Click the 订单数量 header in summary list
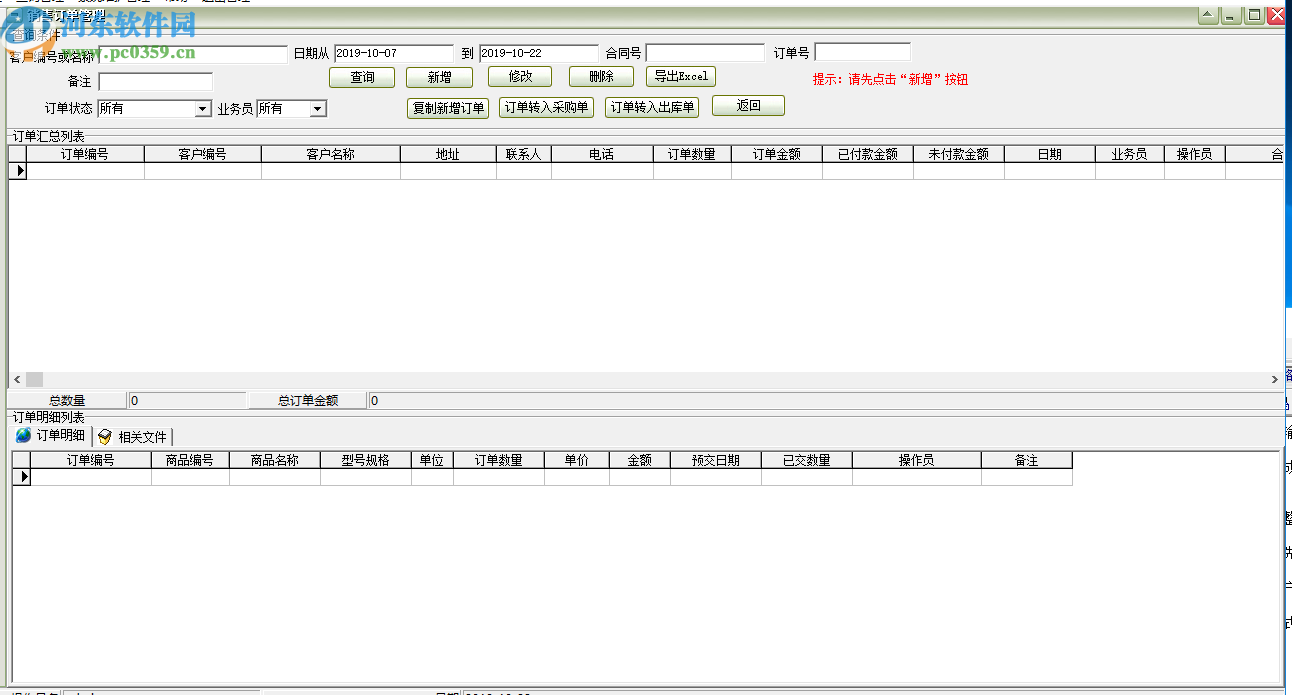Screen dimensions: 1292x695 [692, 154]
